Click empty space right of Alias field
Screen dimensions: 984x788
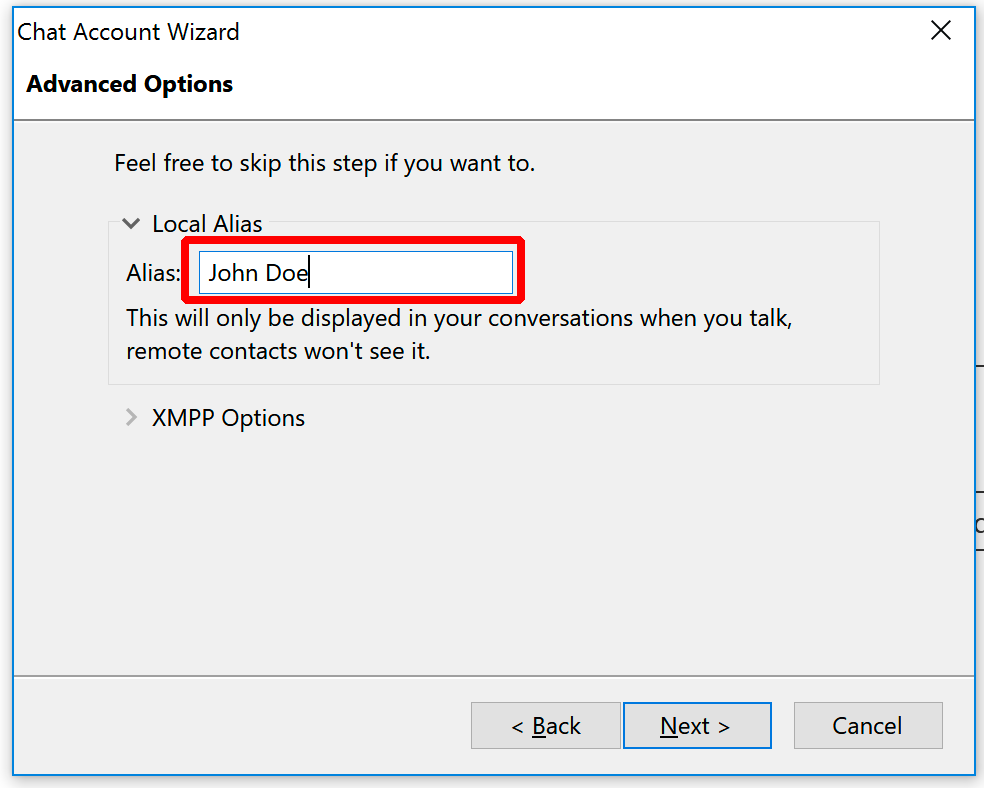(x=697, y=272)
